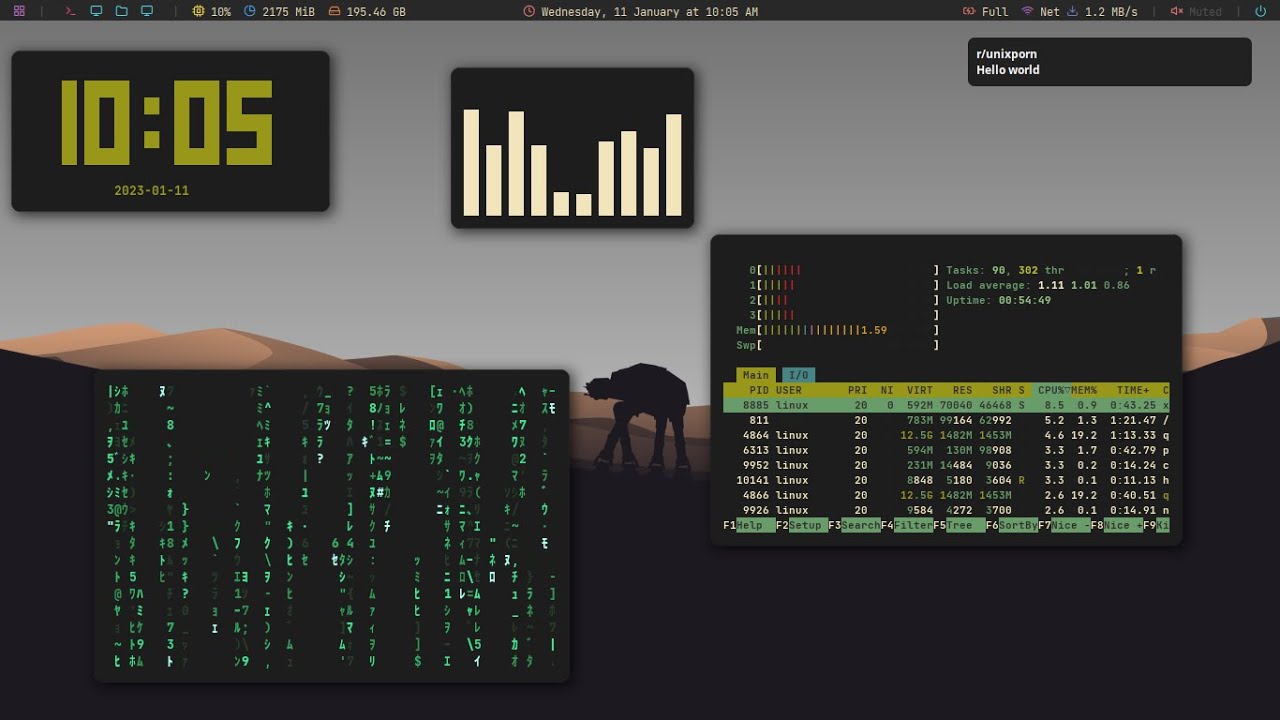
Task: Switch to the Main tab in htop
Action: click(x=756, y=375)
